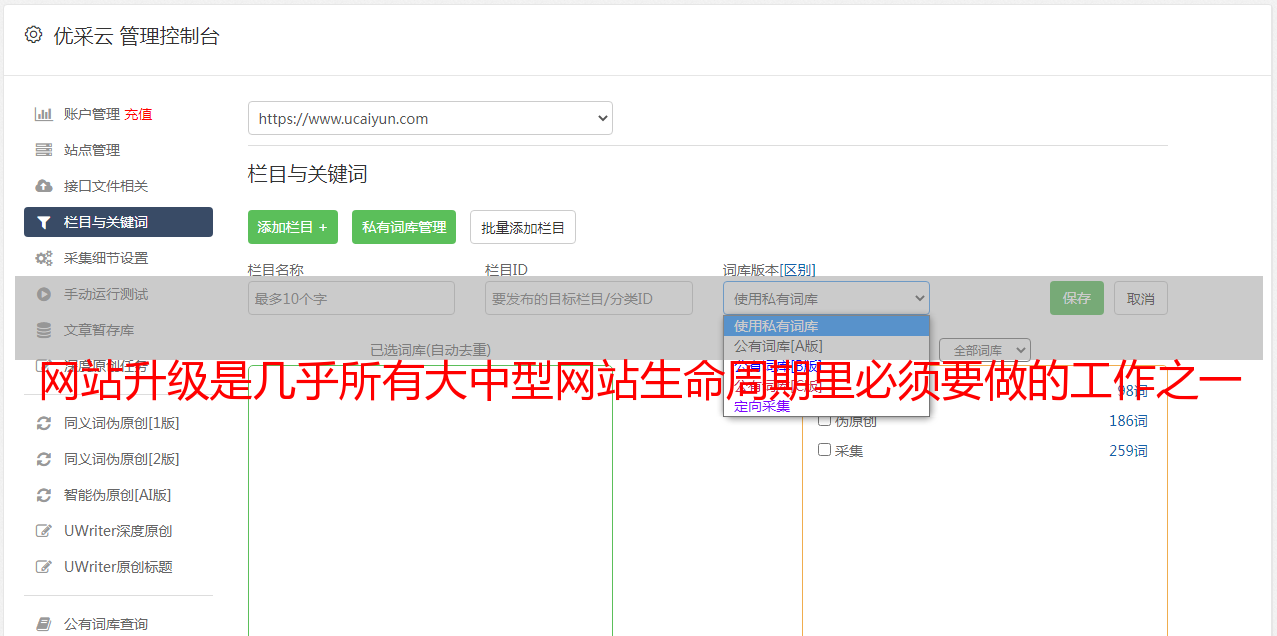Screen dimensions: 1277x636
Task: Click the green 保存 button
Action: click(1077, 298)
